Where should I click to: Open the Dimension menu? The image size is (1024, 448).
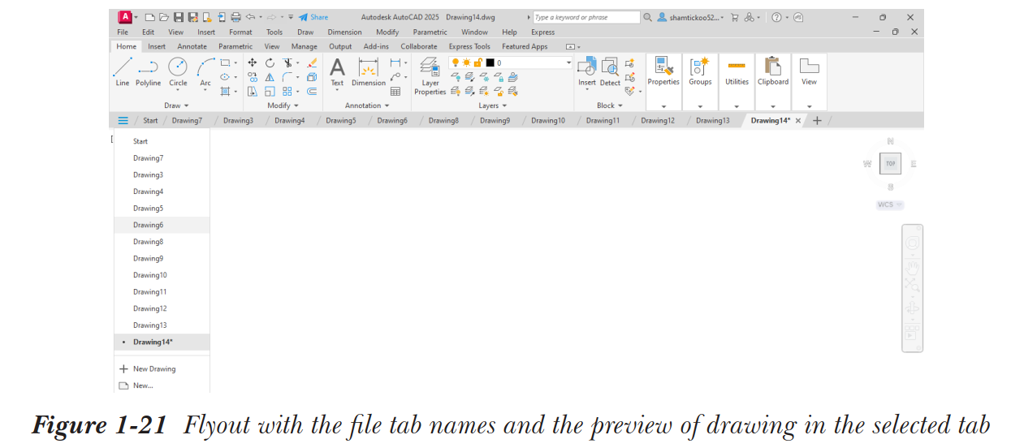345,32
